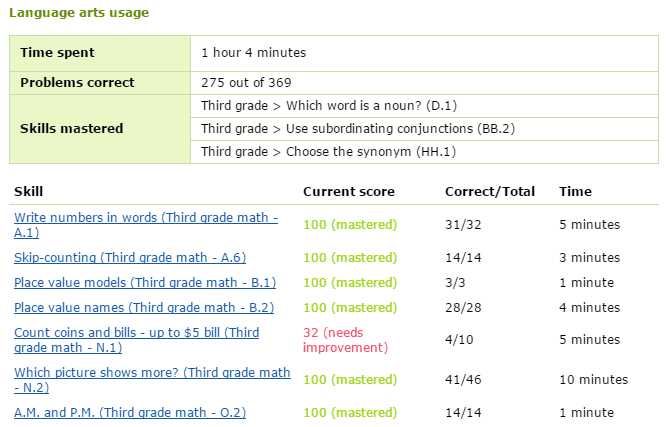Open A.M. and P.M. O.2 skill link
The width and height of the screenshot is (668, 427).
click(x=130, y=413)
